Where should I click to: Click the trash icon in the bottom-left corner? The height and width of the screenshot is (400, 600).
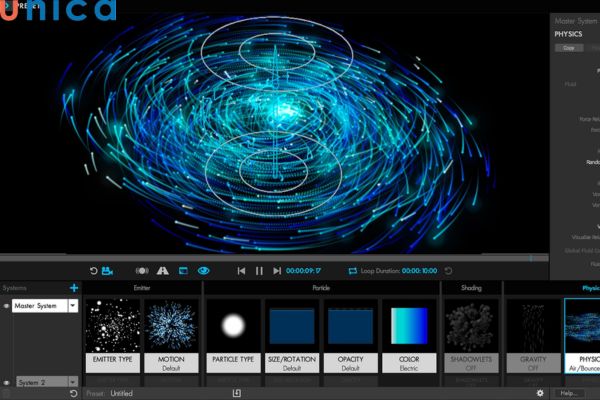click(6, 393)
